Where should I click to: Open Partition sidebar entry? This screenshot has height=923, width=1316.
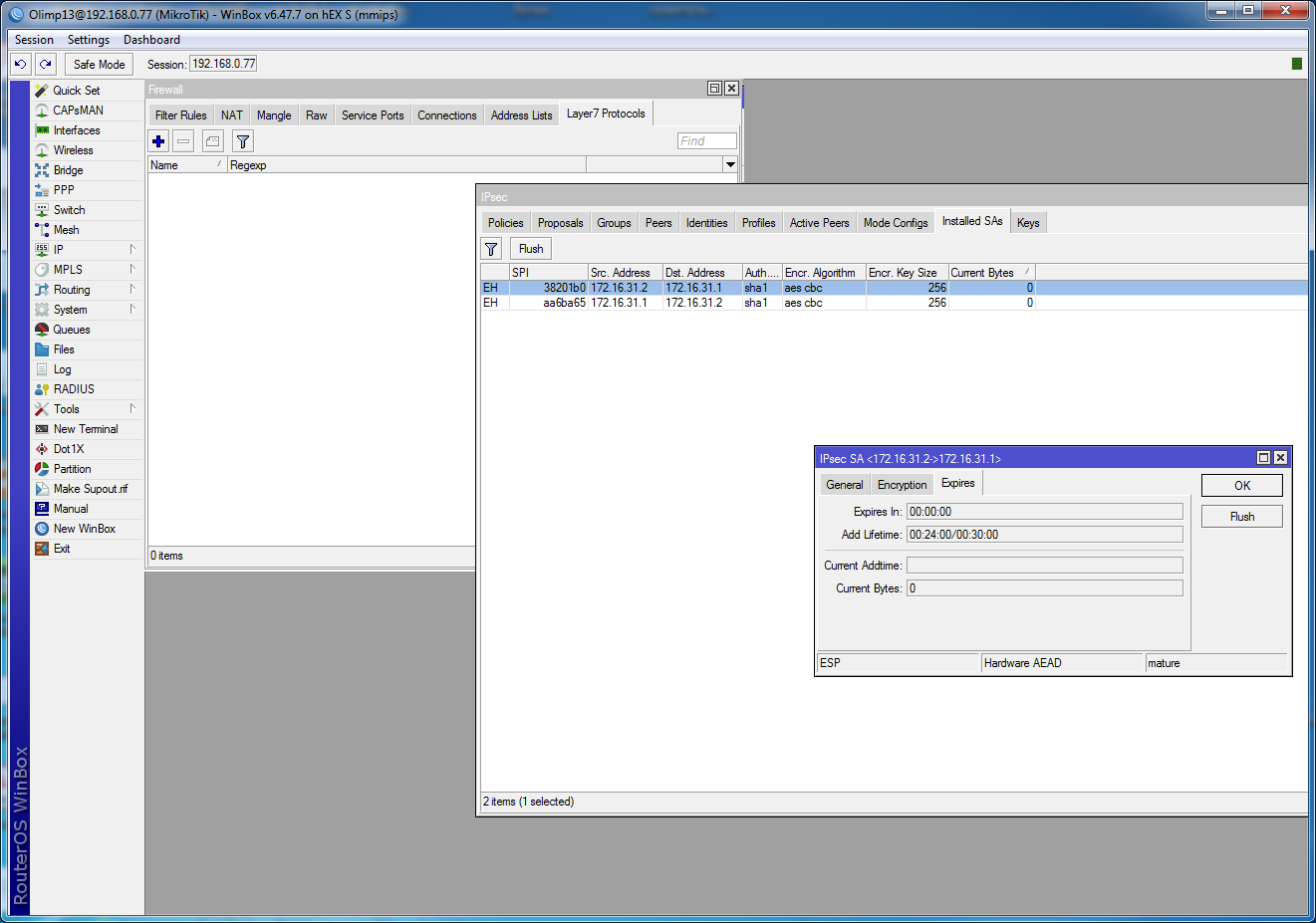click(72, 469)
